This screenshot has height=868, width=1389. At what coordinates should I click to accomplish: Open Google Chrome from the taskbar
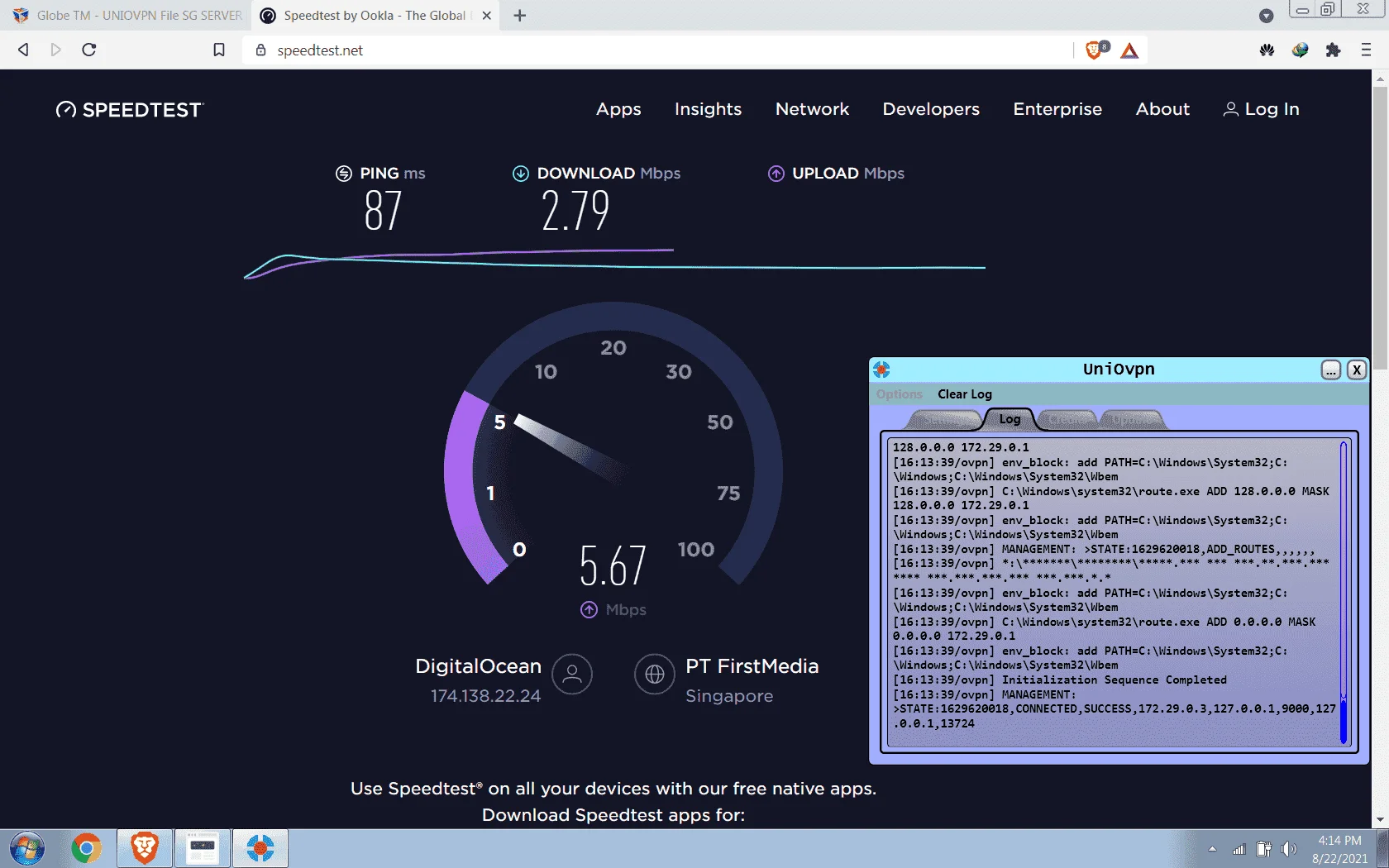tap(86, 849)
